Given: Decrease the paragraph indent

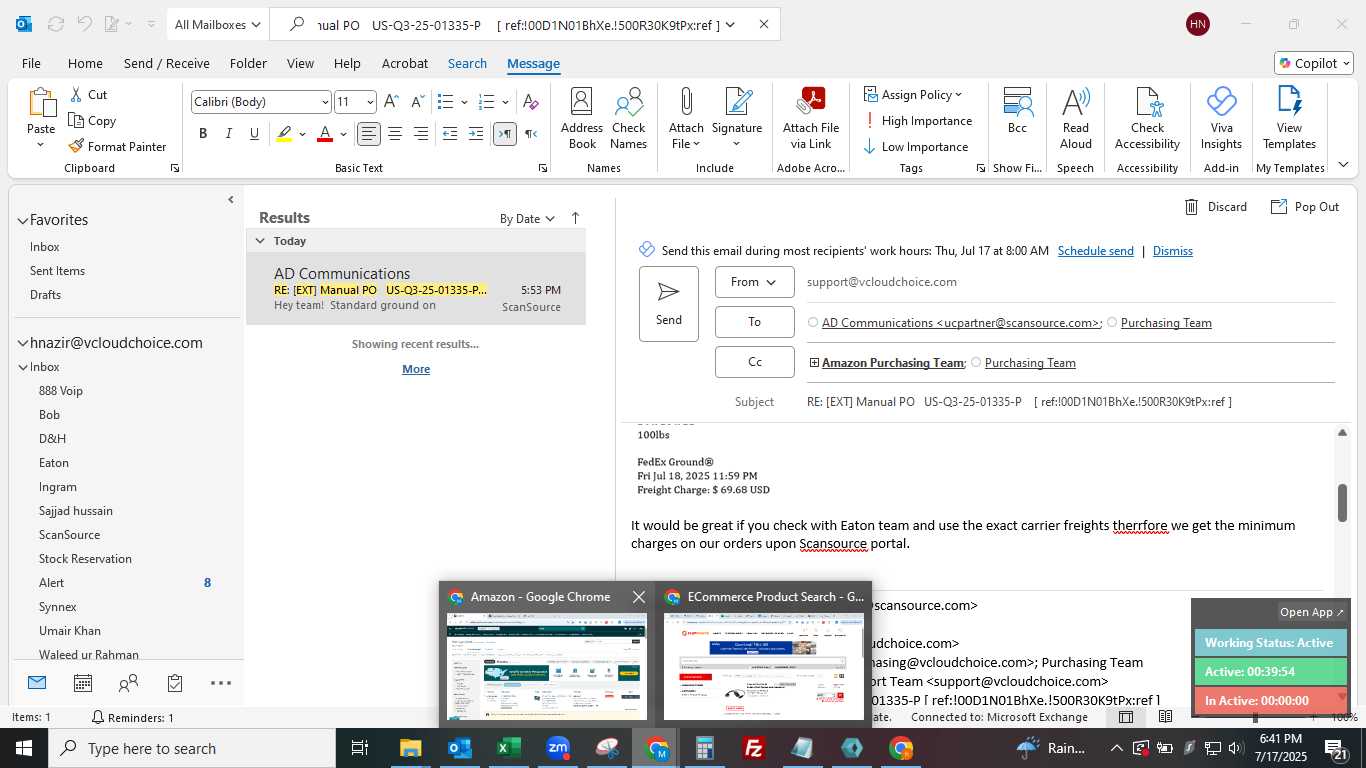Looking at the screenshot, I should point(450,133).
